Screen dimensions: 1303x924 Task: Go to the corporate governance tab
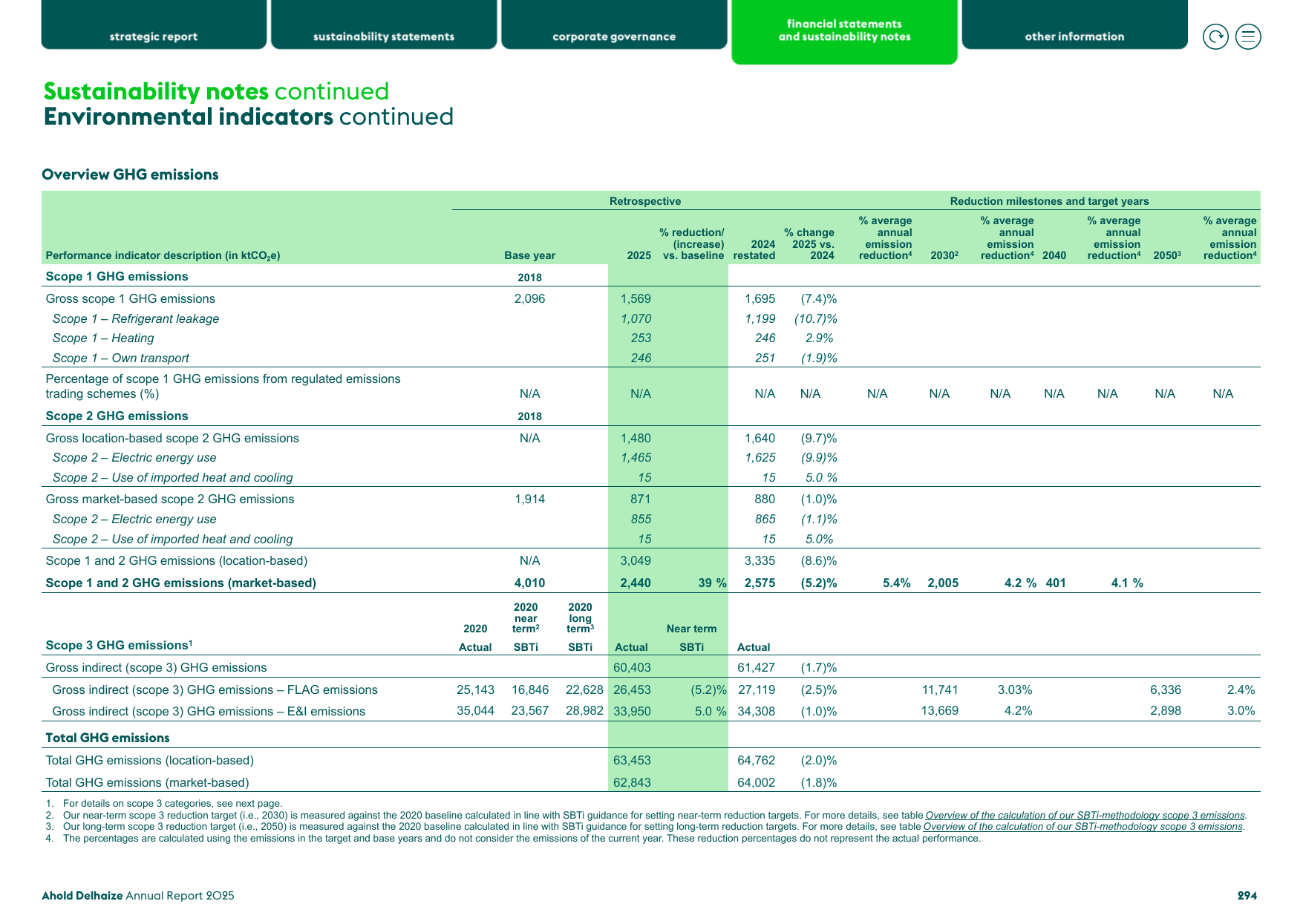pyautogui.click(x=614, y=24)
